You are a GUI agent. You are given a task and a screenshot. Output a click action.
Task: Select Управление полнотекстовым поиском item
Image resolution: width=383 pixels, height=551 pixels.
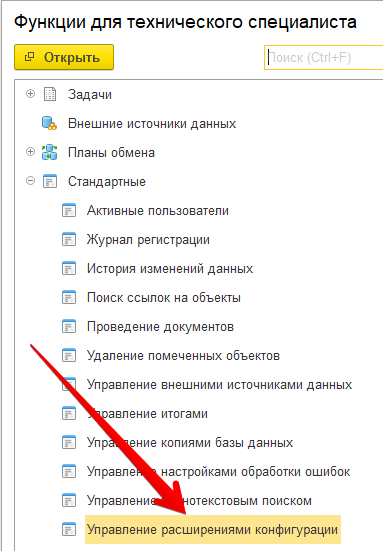coord(199,501)
